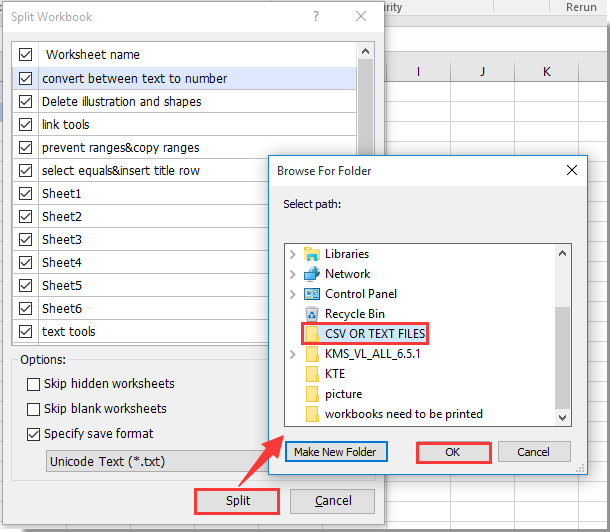
Task: Click the KMS_VL_ALL_6.5.1 folder icon
Action: click(312, 354)
